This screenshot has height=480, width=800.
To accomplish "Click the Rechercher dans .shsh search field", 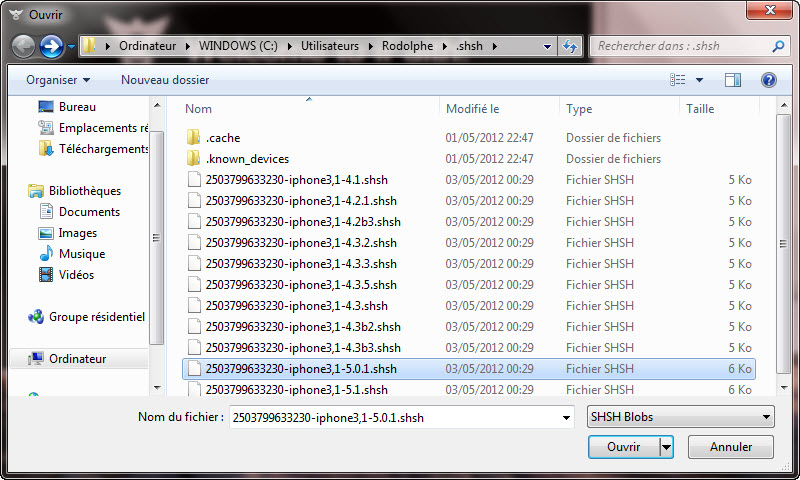I will coord(680,46).
